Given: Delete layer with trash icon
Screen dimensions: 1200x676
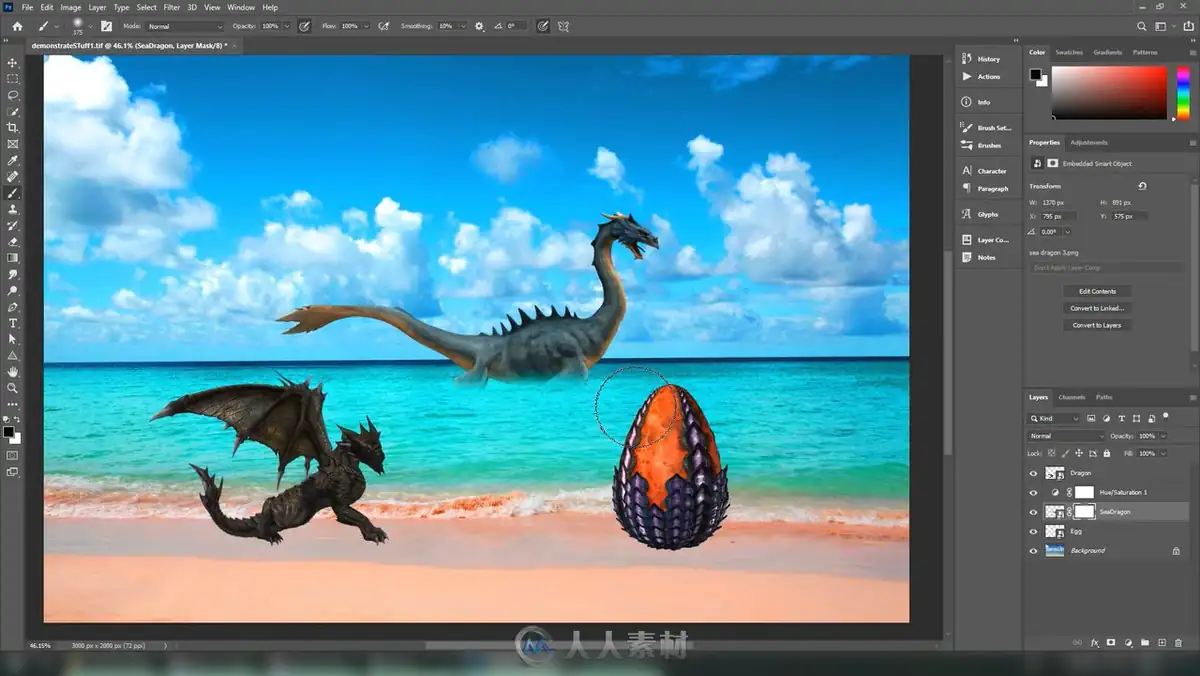Looking at the screenshot, I should (x=1179, y=643).
